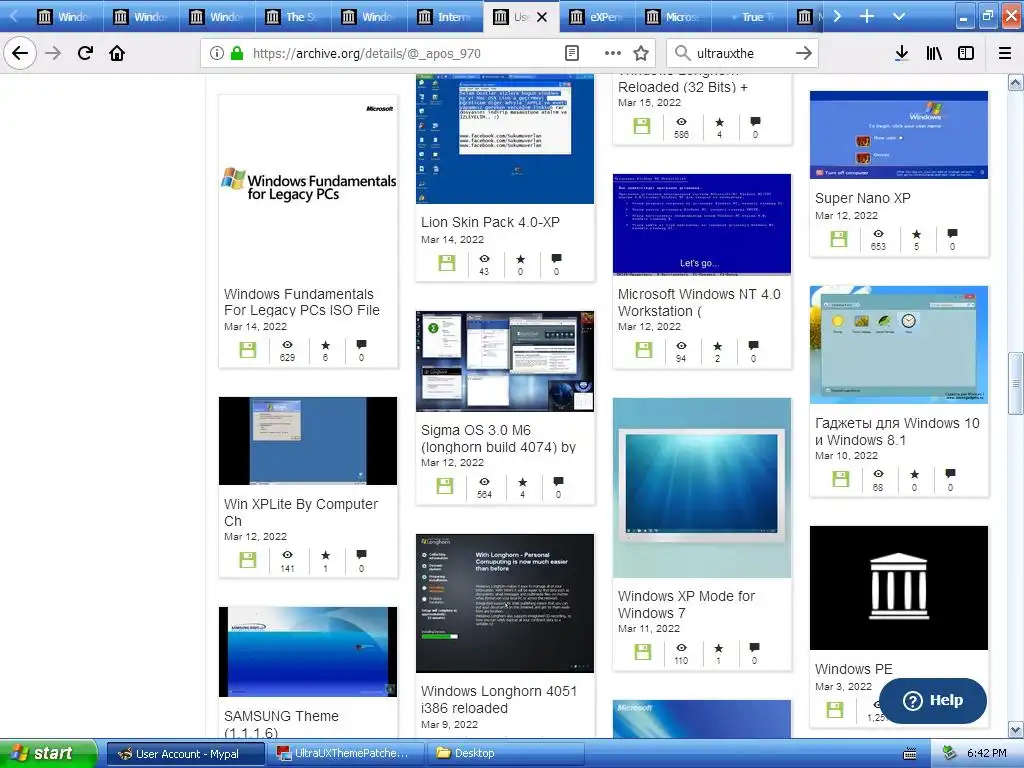
Task: Open Windows XP Mode for Windows 7
Action: point(686,604)
